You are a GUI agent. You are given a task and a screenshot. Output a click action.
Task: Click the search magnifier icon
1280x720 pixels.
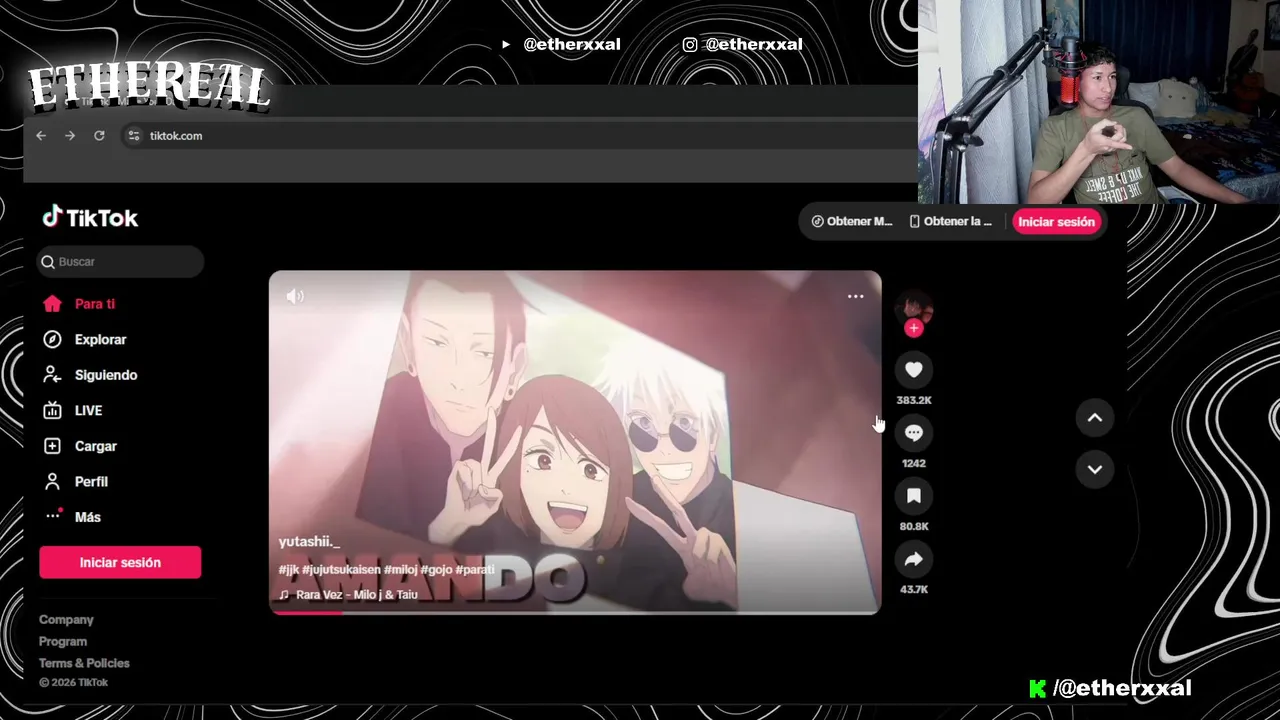click(x=48, y=262)
